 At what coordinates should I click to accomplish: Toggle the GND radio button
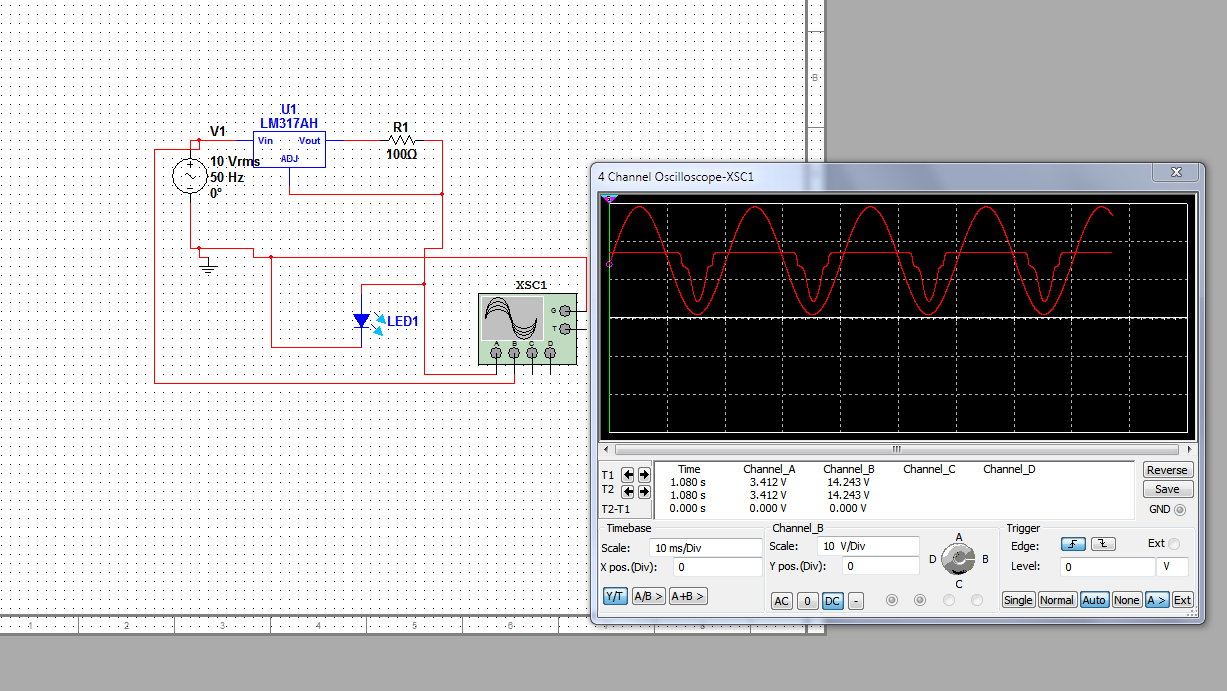(1181, 510)
